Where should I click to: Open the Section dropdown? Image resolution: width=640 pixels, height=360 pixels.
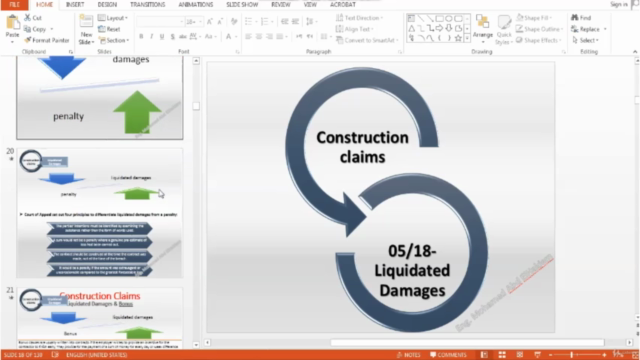[114, 40]
